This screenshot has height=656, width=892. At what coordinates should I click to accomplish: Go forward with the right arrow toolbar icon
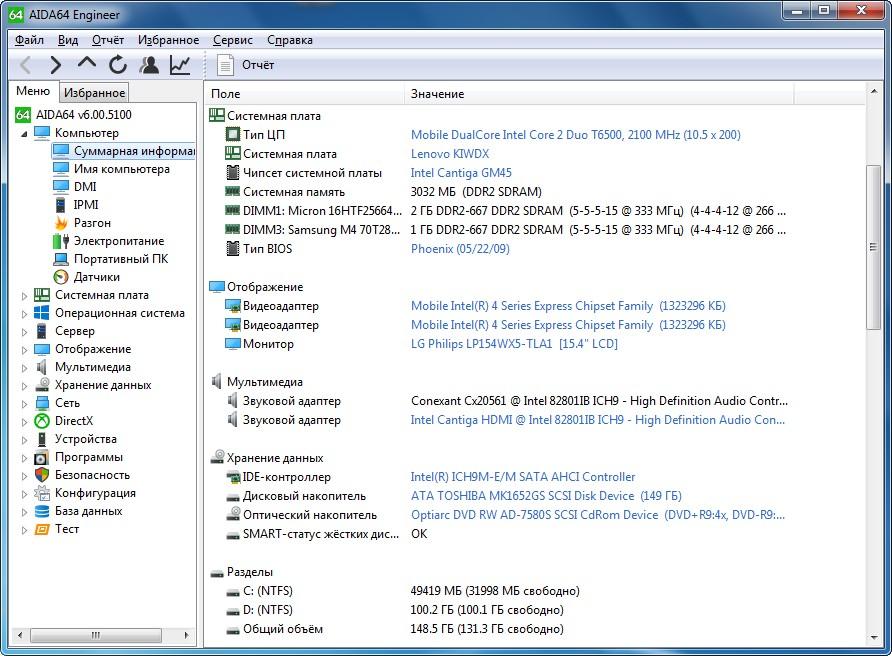pos(55,65)
